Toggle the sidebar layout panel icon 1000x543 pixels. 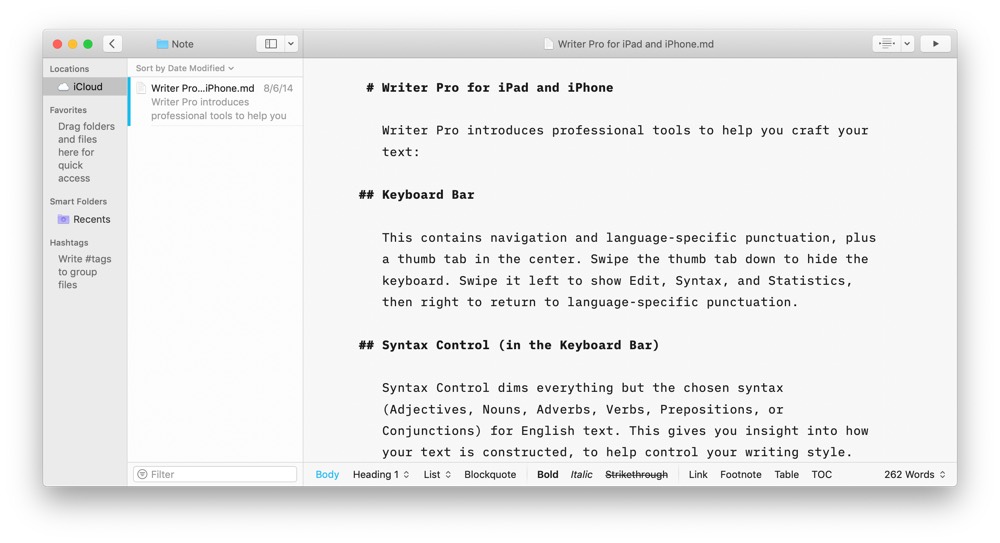(x=270, y=43)
